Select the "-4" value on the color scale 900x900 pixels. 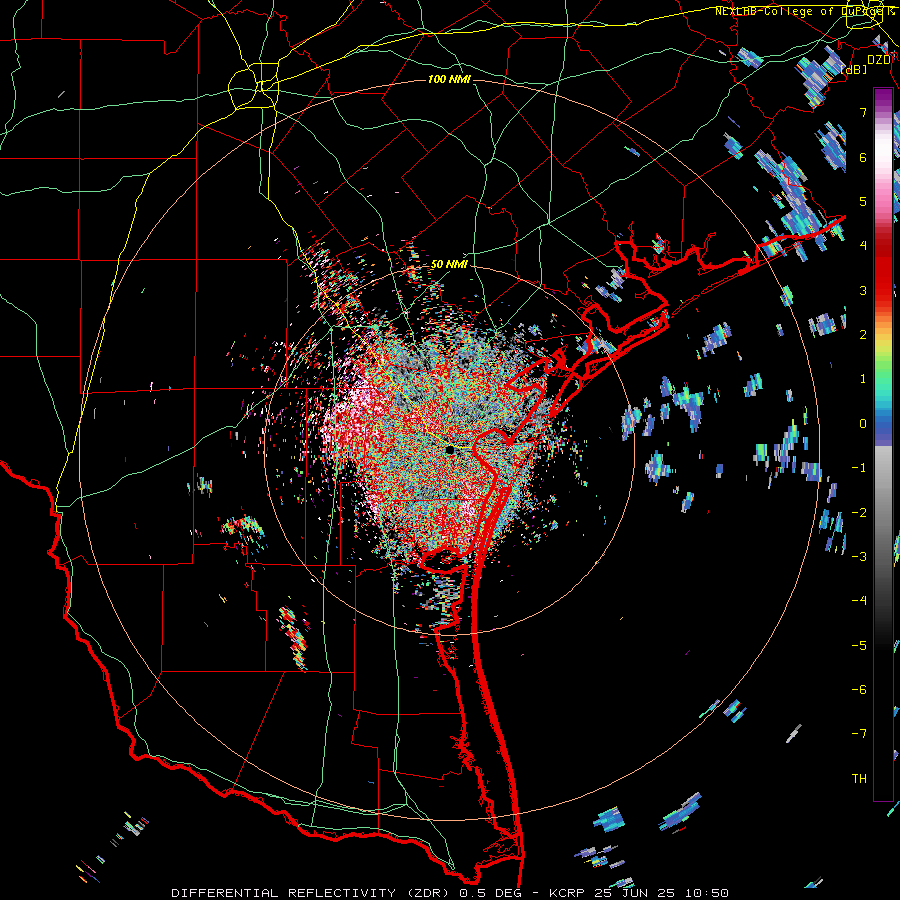859,601
